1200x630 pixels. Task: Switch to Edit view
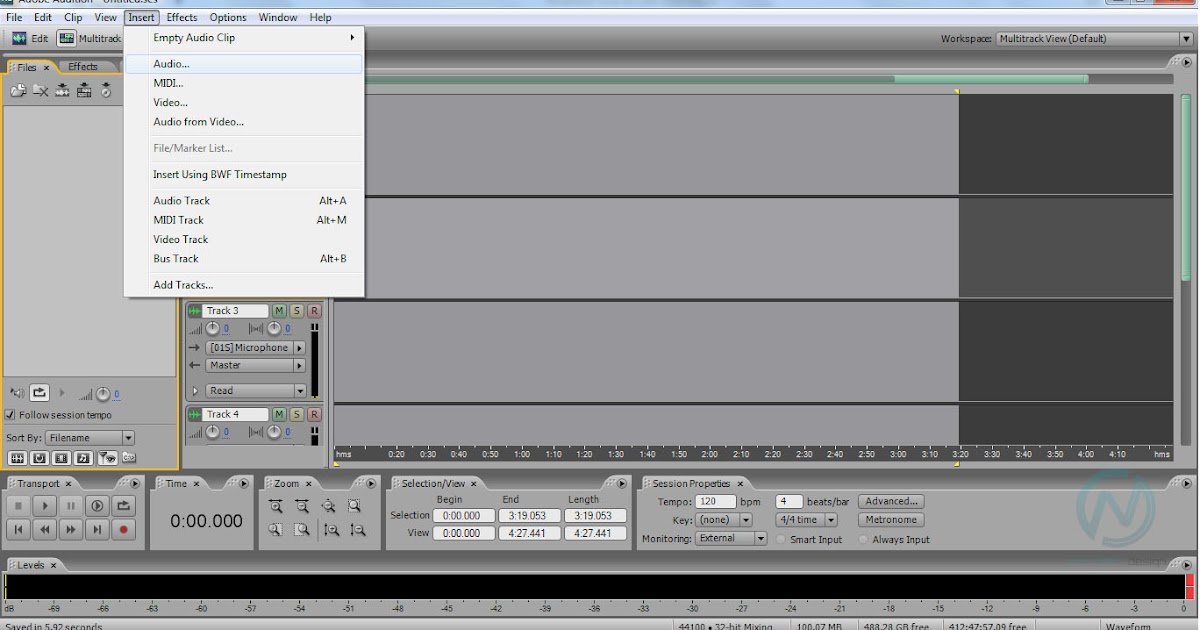[x=29, y=38]
